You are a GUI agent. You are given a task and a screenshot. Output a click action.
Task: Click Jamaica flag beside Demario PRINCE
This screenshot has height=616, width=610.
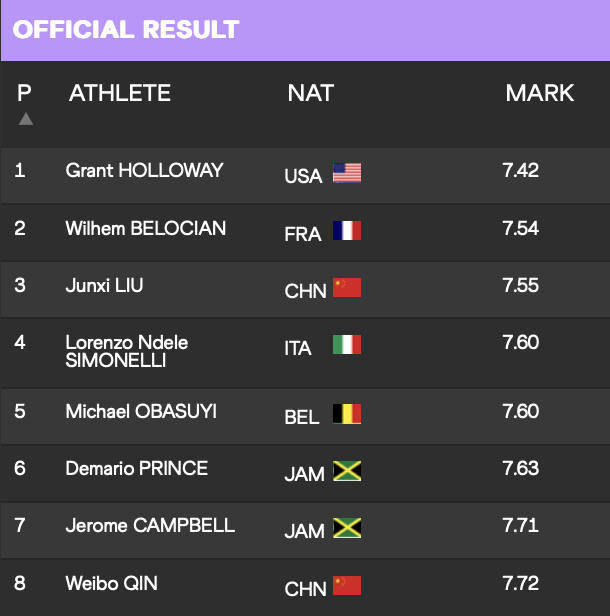point(347,471)
